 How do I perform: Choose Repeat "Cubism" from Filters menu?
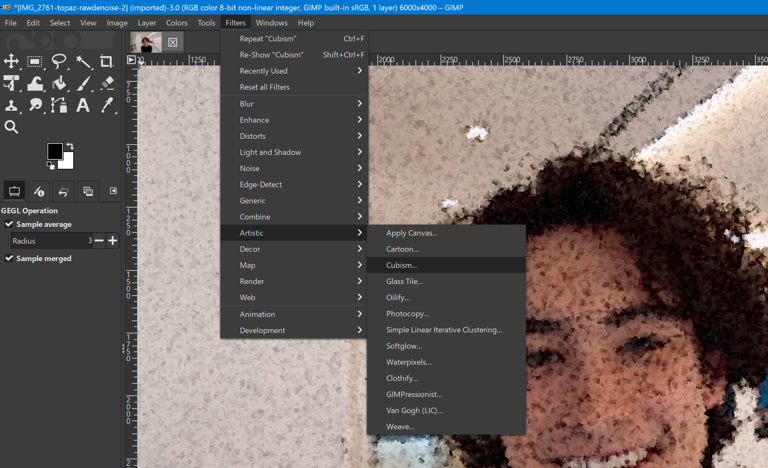click(294, 39)
